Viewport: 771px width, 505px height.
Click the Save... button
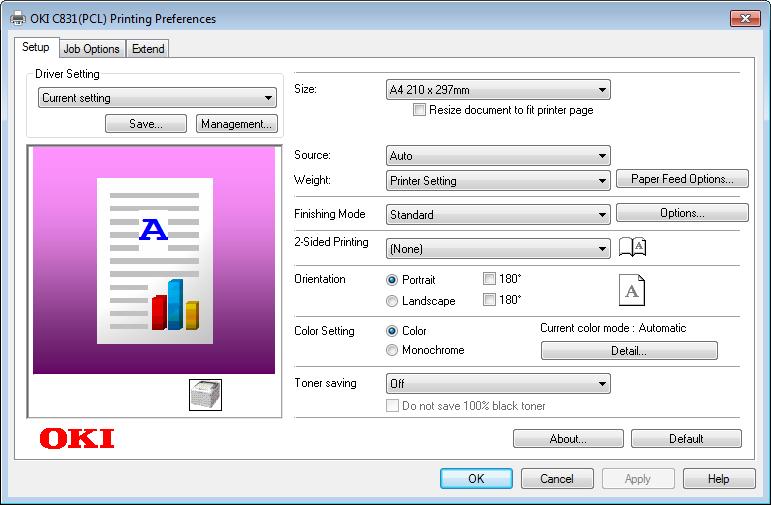coord(146,124)
